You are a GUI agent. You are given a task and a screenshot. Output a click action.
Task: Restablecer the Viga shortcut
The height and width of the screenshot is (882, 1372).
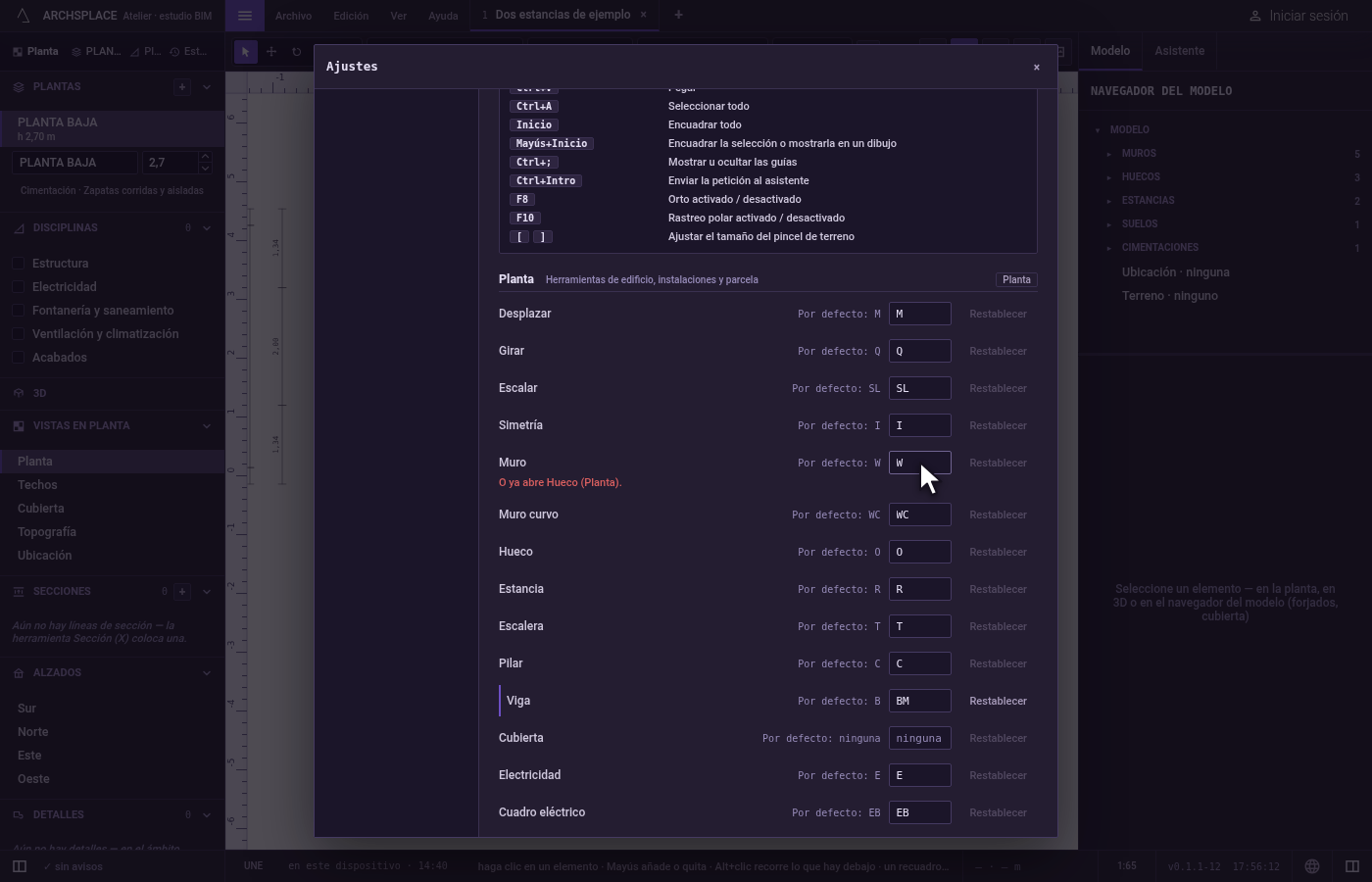[x=998, y=701]
